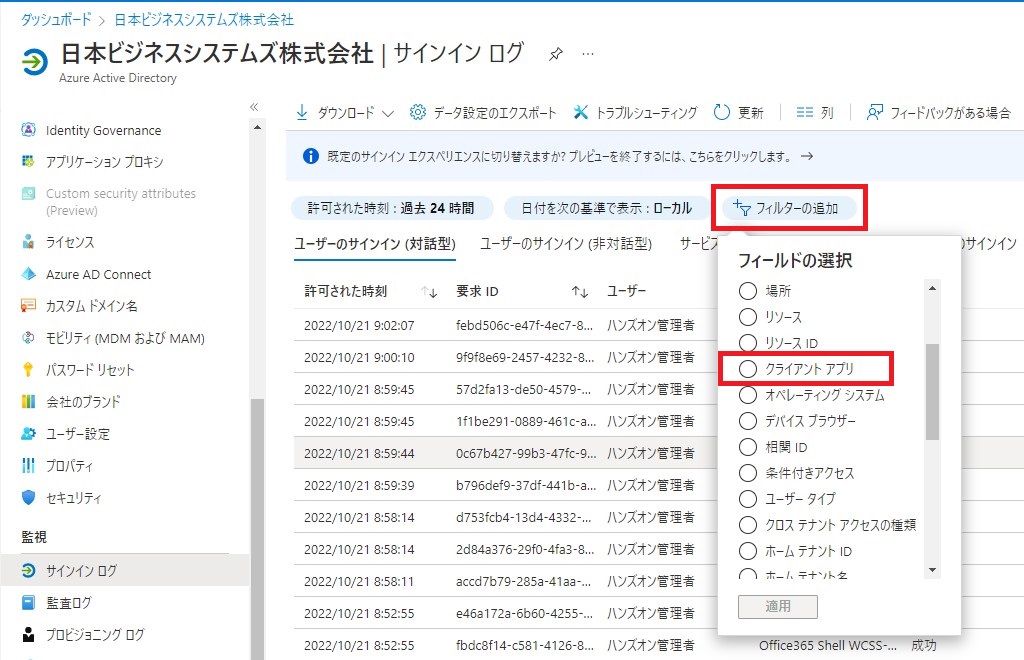This screenshot has width=1024, height=660.
Task: Click the アプリケーション プロキシ icon
Action: click(28, 161)
